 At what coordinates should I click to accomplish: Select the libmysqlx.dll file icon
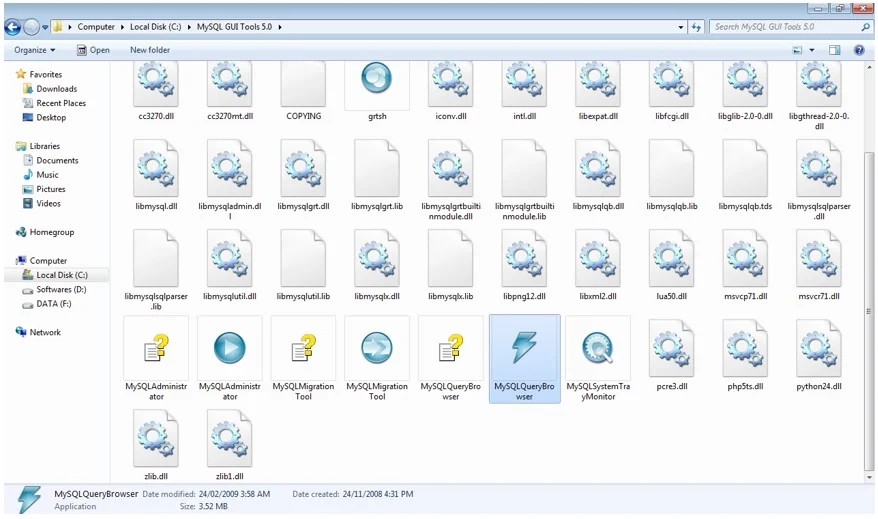(x=377, y=258)
